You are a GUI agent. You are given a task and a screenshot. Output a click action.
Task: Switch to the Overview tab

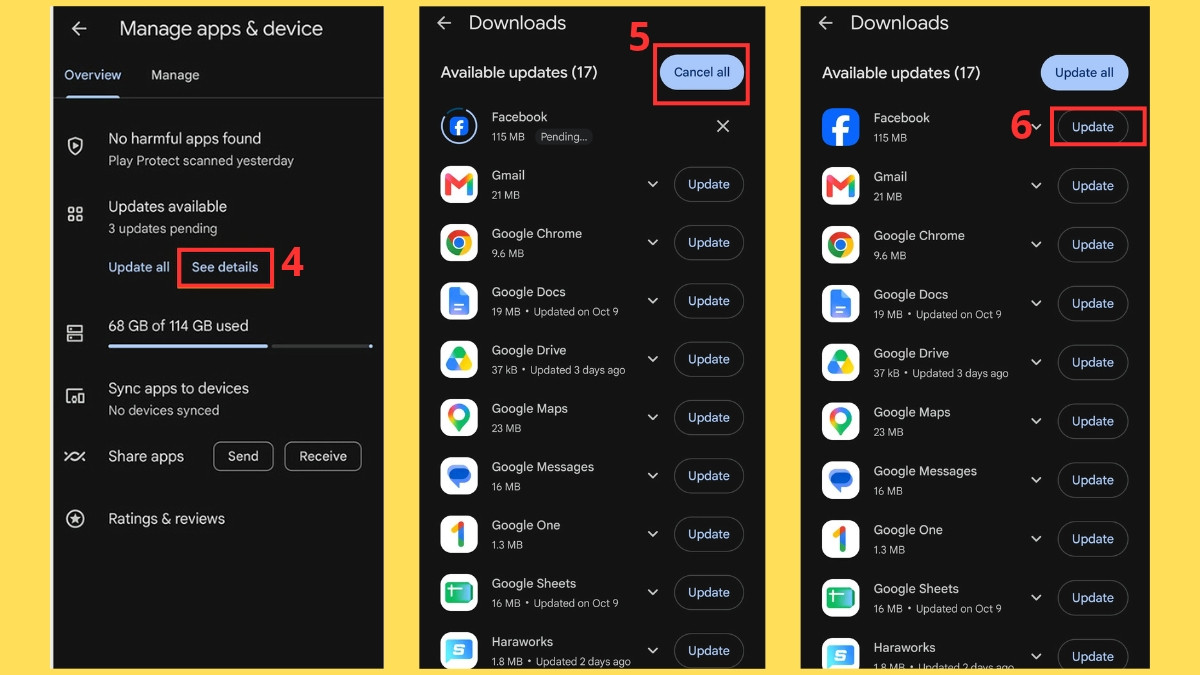[93, 75]
